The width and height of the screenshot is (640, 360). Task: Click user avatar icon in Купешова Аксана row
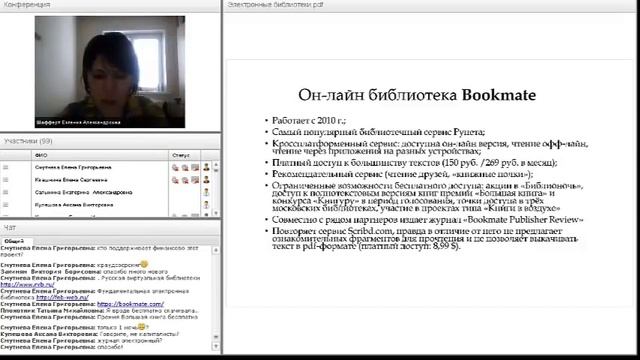(207, 204)
